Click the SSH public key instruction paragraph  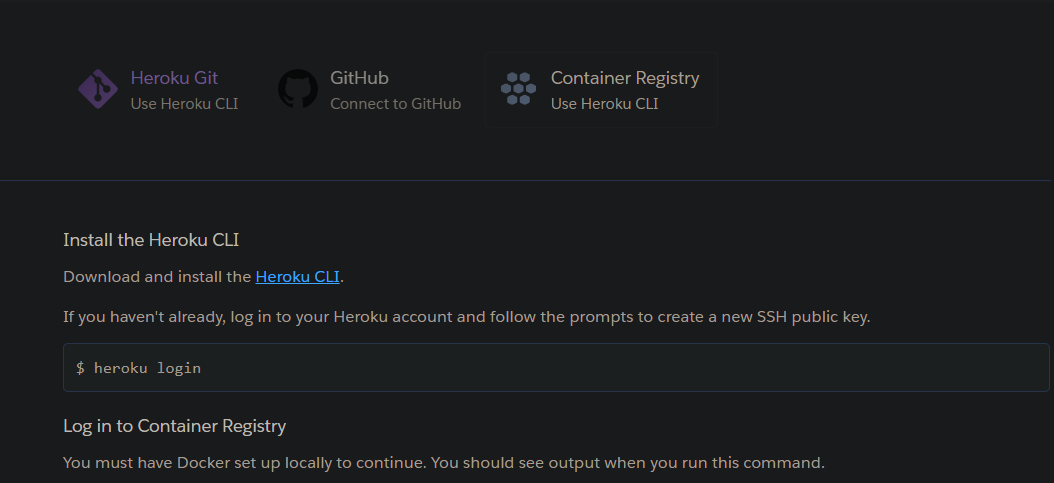coord(466,317)
